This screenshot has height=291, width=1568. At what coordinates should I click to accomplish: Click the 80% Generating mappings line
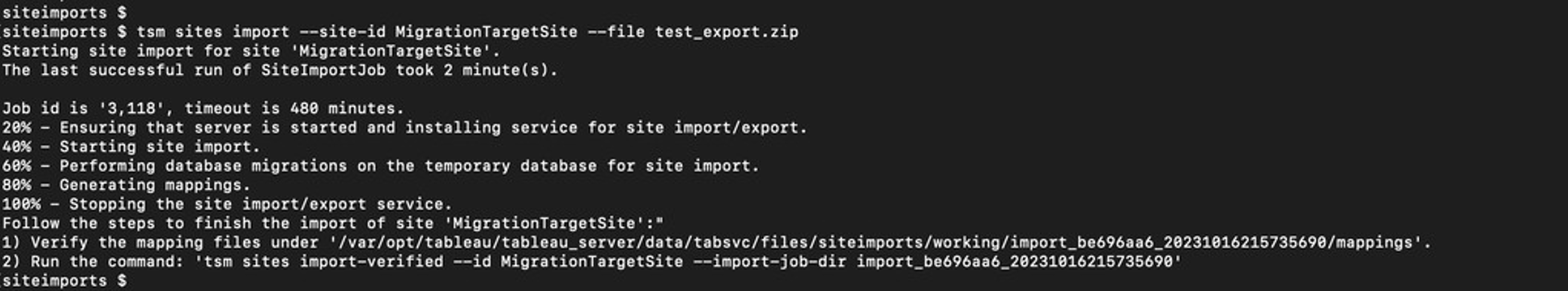click(x=126, y=185)
